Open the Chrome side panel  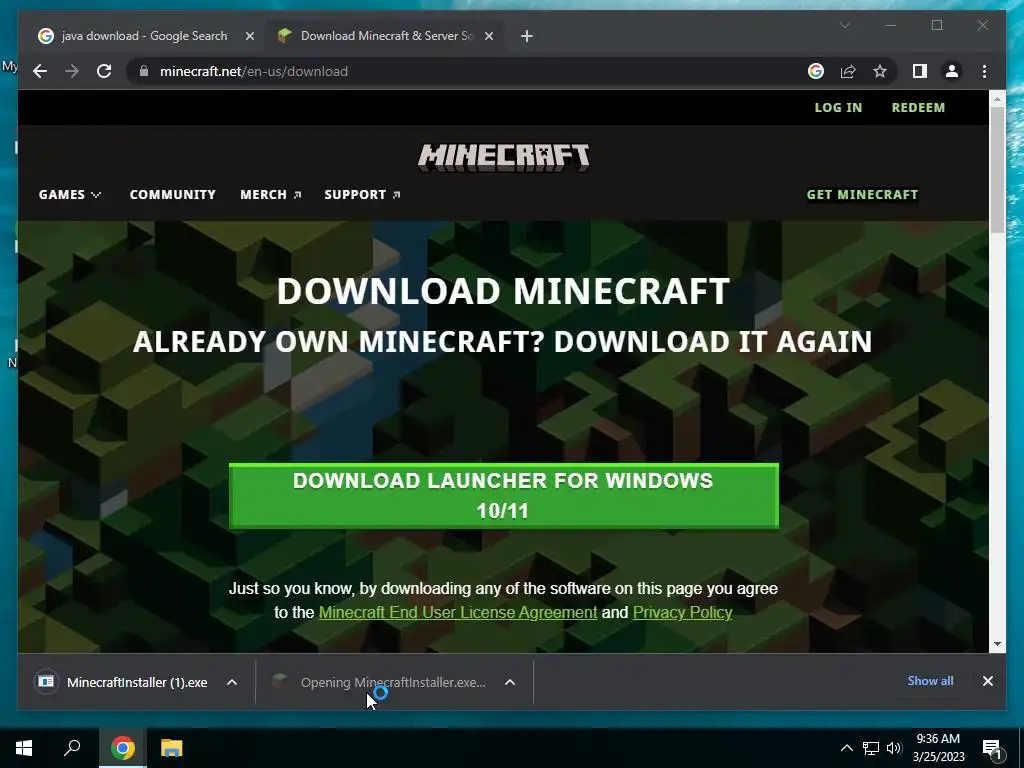click(x=920, y=71)
